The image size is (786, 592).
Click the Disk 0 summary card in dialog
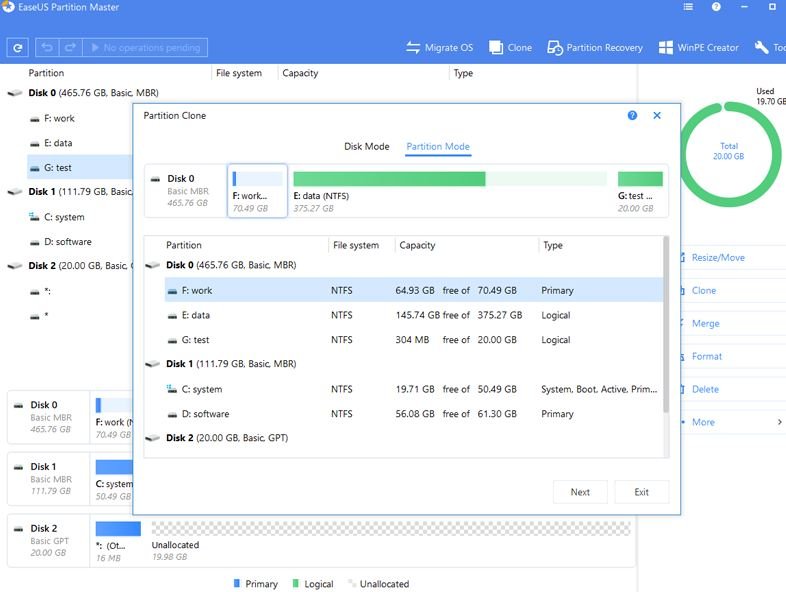click(x=186, y=190)
